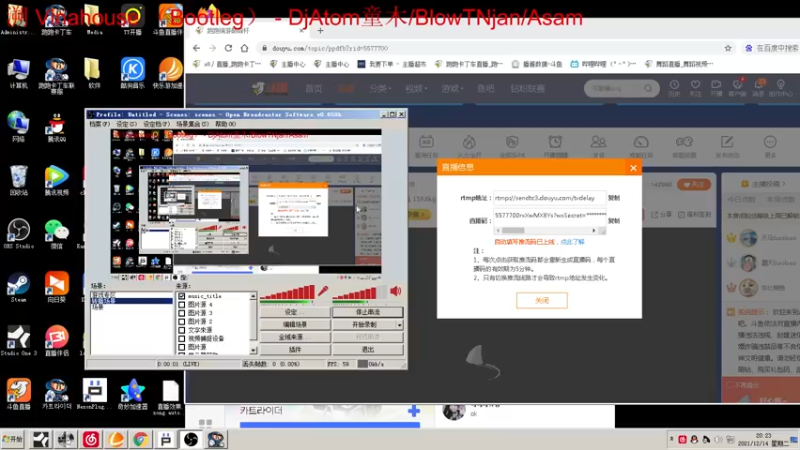Open Tencent QQ penguin desktop icon
Screen dimensions: 800x450
(x=56, y=127)
